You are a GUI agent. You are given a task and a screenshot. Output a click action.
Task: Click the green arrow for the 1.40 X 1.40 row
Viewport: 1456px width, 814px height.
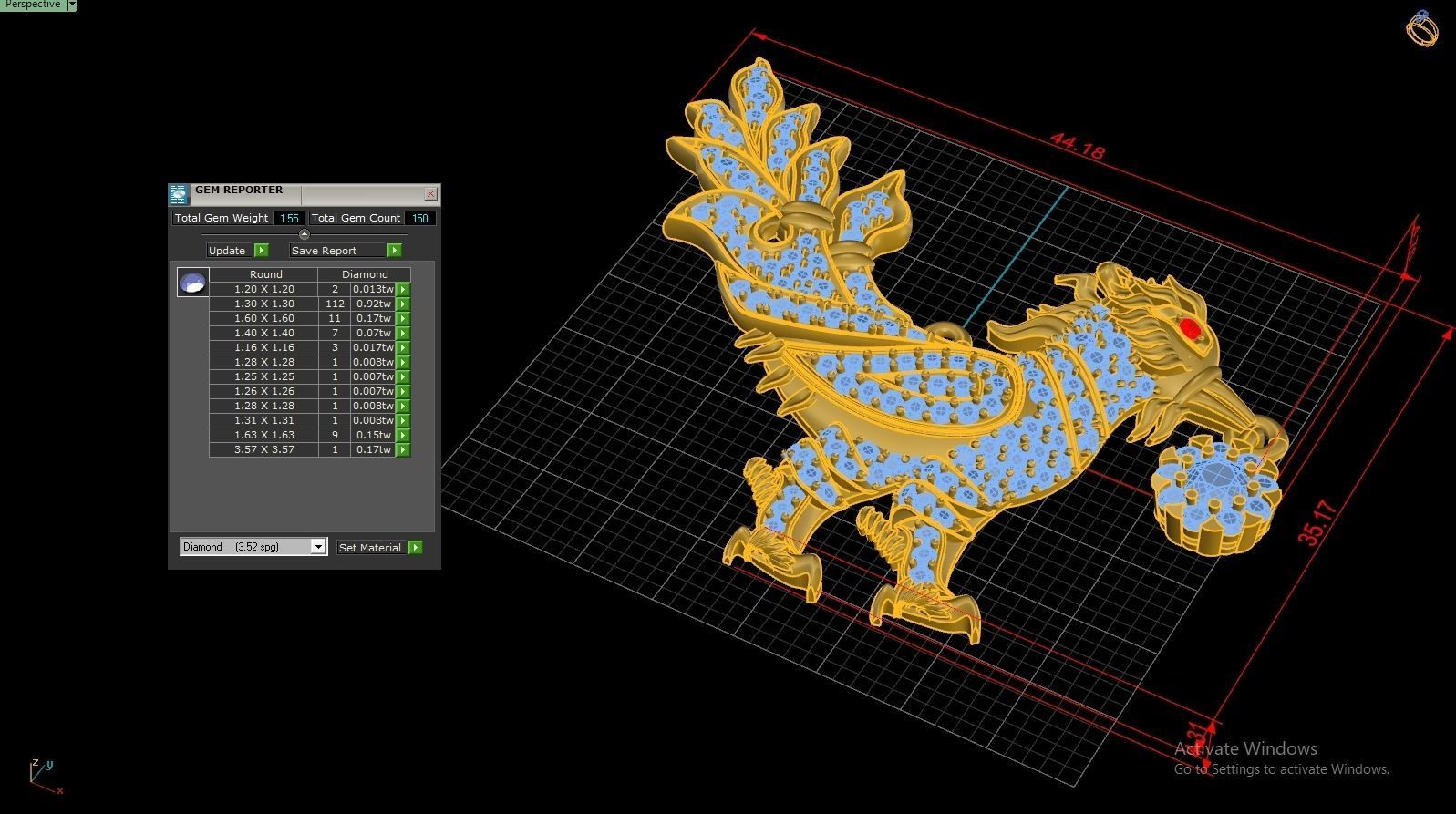tap(403, 333)
